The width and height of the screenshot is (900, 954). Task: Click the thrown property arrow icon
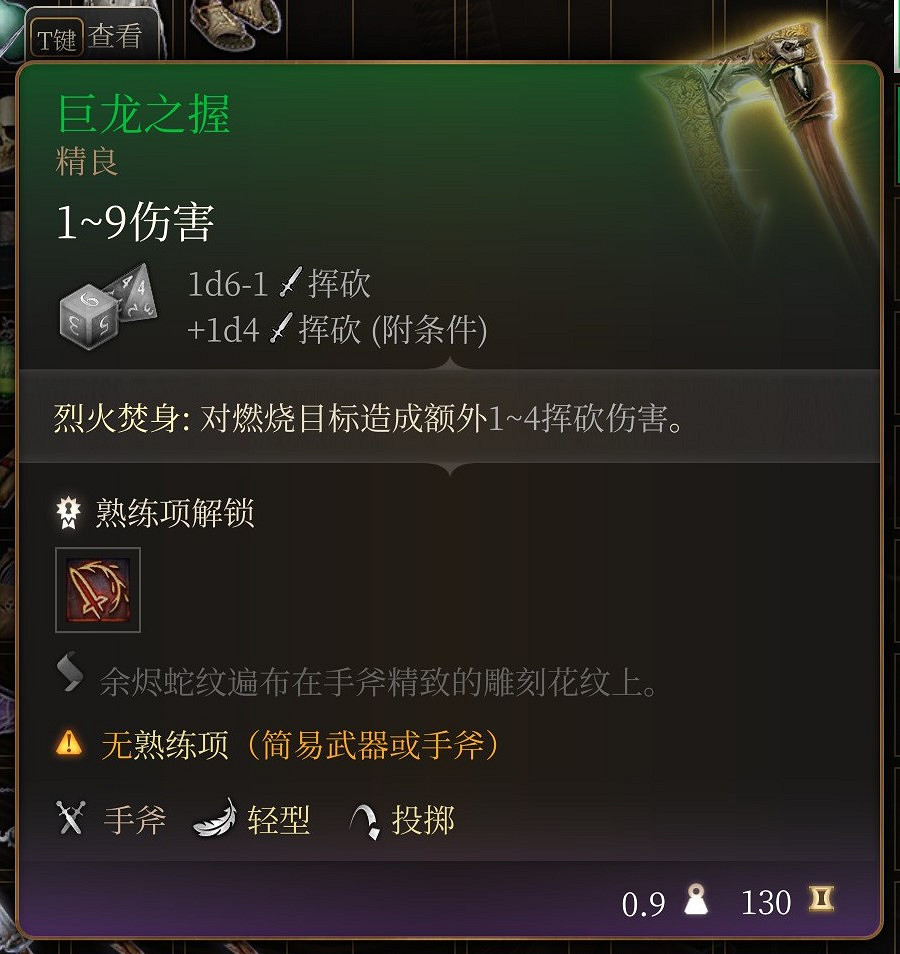click(366, 821)
